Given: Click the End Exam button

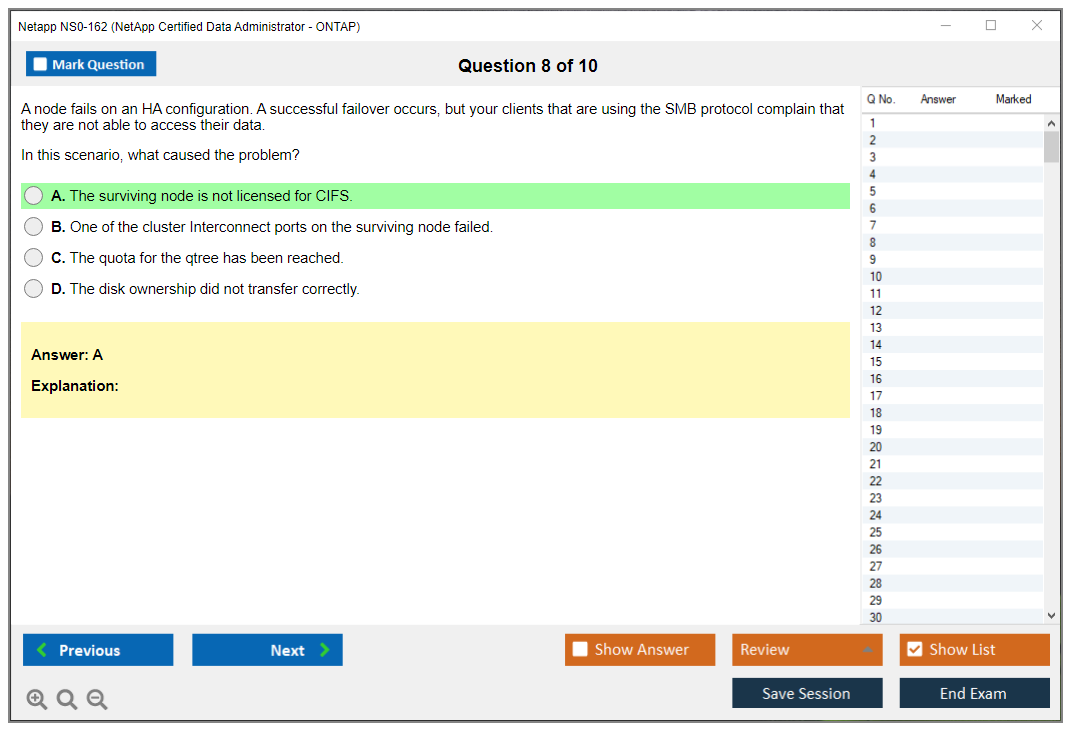Looking at the screenshot, I should tap(974, 693).
